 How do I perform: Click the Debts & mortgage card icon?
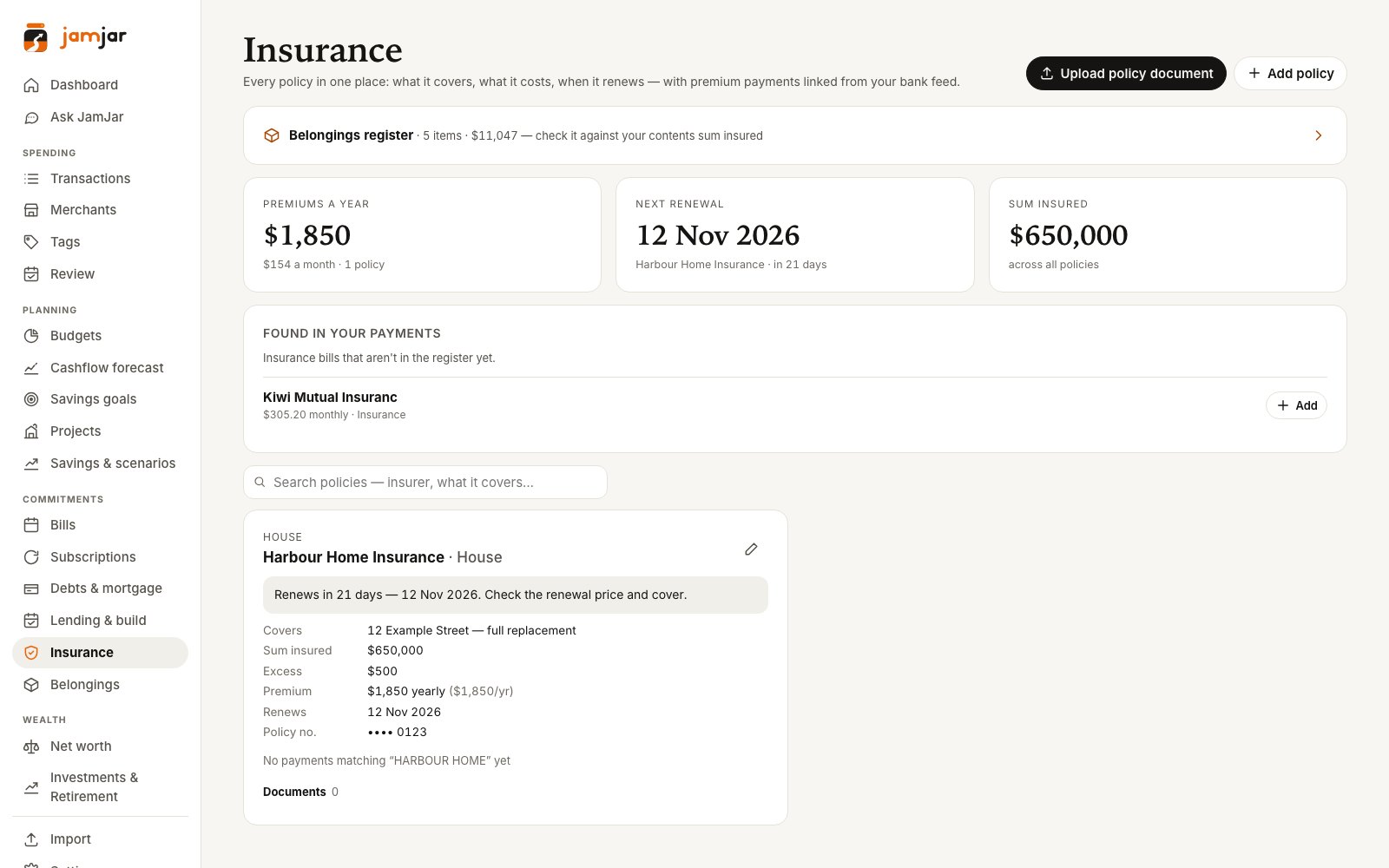(31, 589)
